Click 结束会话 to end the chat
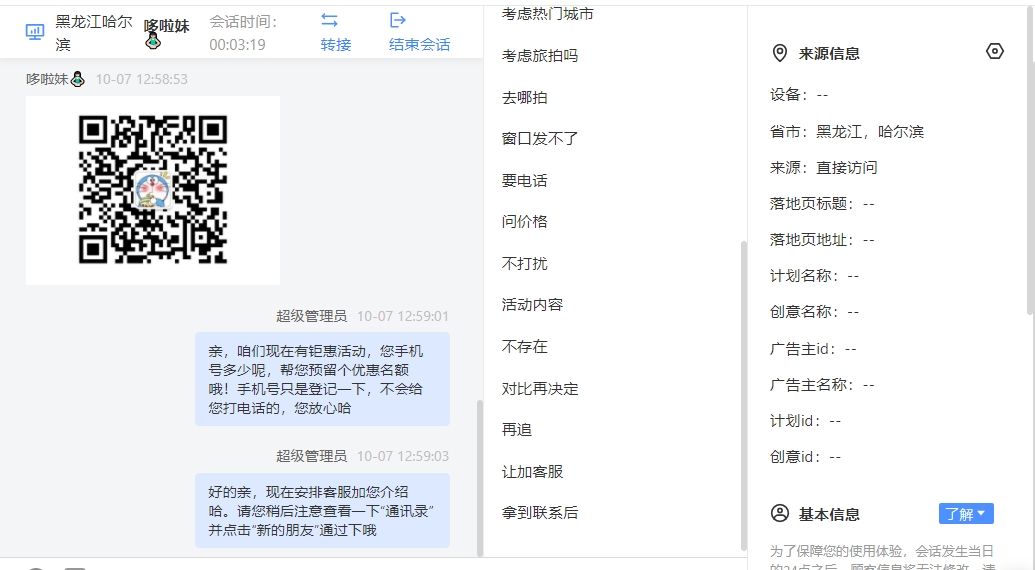1035x570 pixels. (420, 45)
